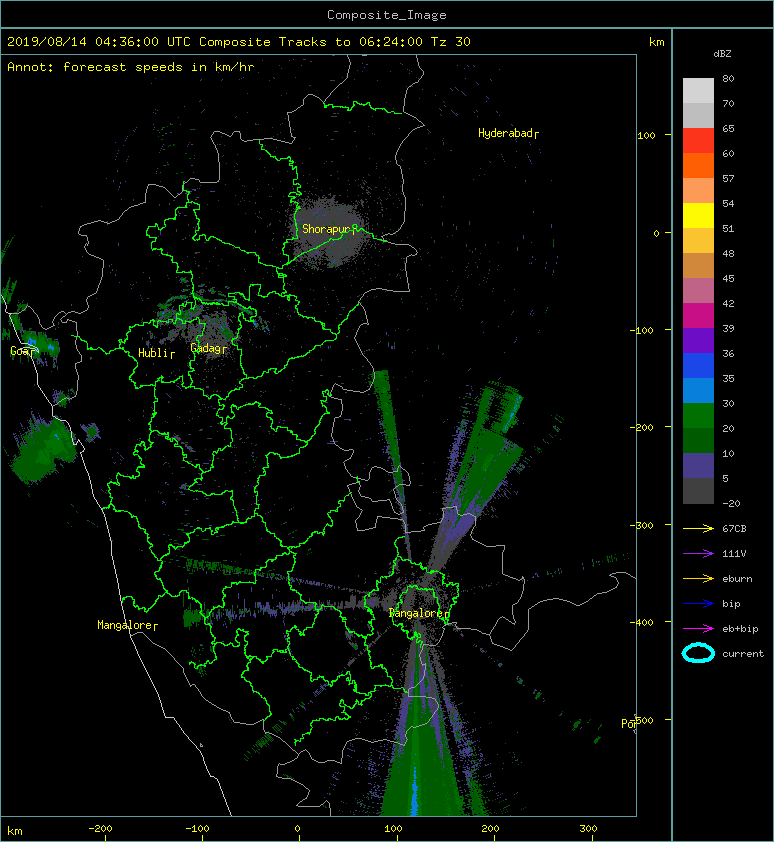Click the cyan current ellipse legend icon
The width and height of the screenshot is (774, 842).
[x=698, y=653]
